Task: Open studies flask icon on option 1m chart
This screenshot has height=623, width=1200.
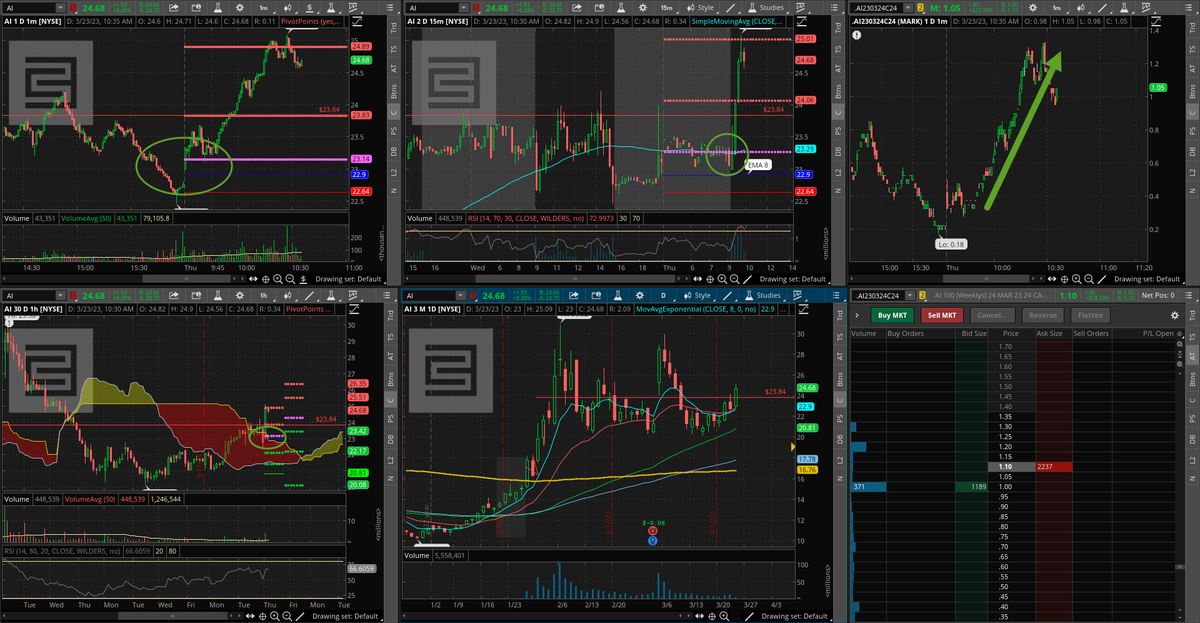Action: coord(1123,8)
